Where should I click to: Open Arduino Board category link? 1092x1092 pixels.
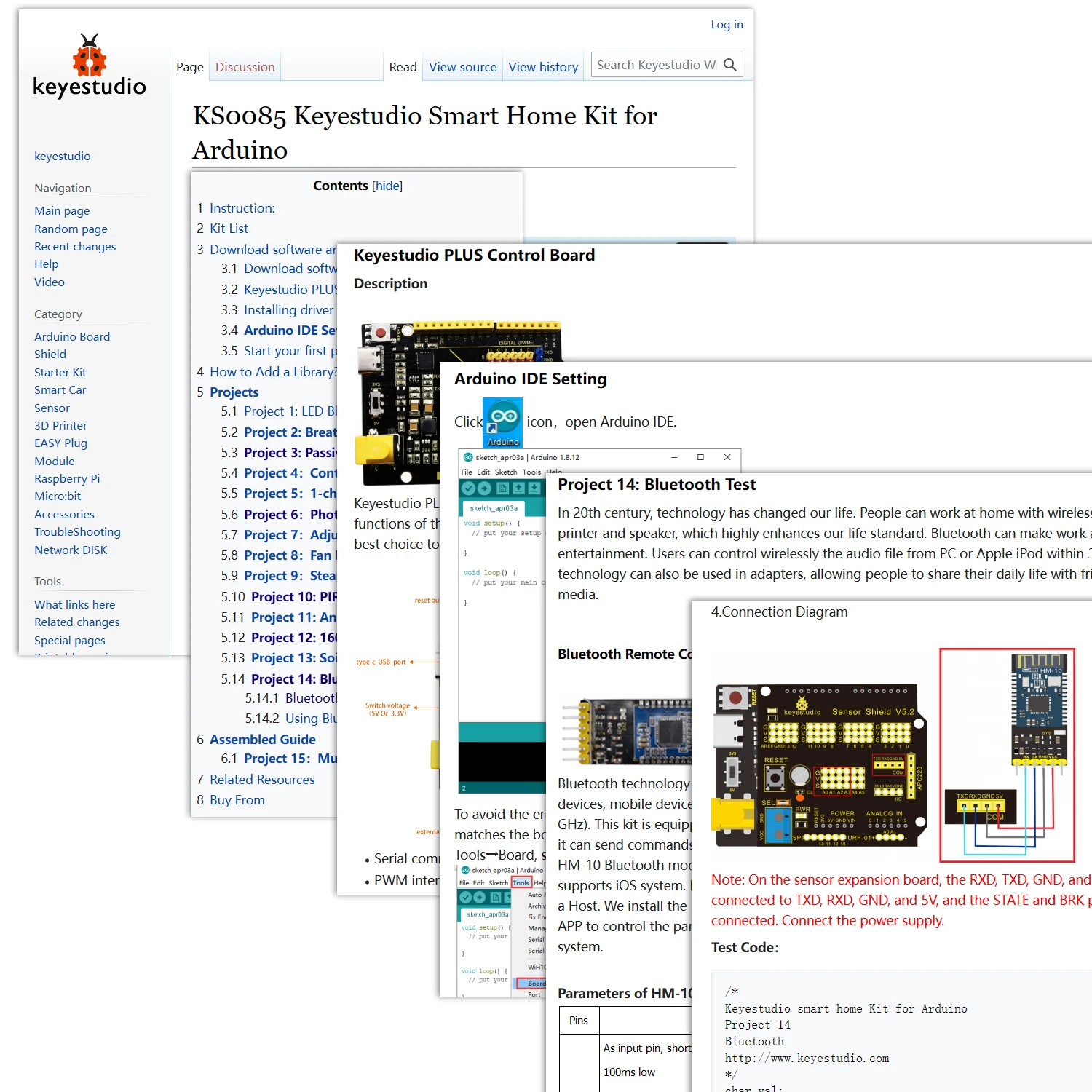72,336
